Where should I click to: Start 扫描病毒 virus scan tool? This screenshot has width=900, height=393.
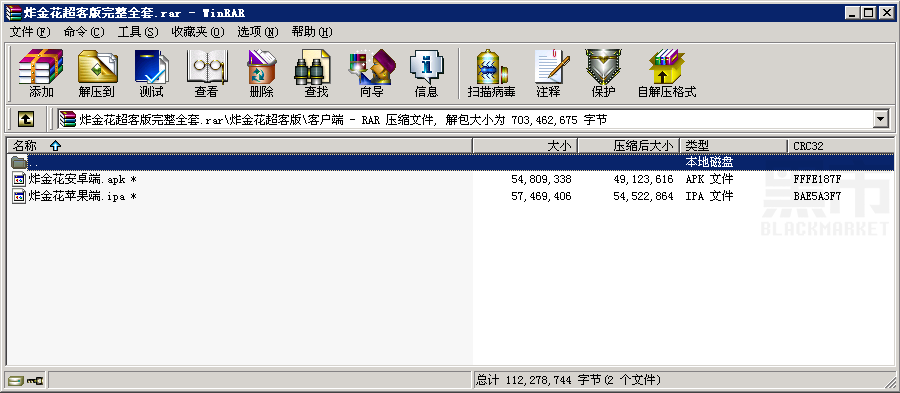[491, 73]
